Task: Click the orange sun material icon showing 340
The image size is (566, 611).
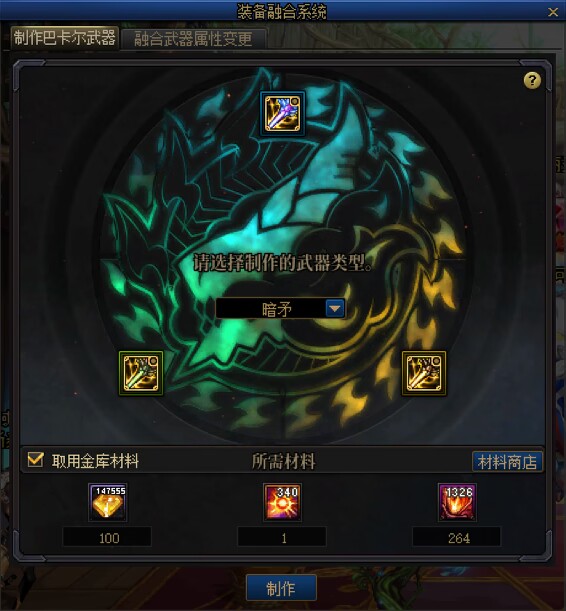Action: (282, 502)
